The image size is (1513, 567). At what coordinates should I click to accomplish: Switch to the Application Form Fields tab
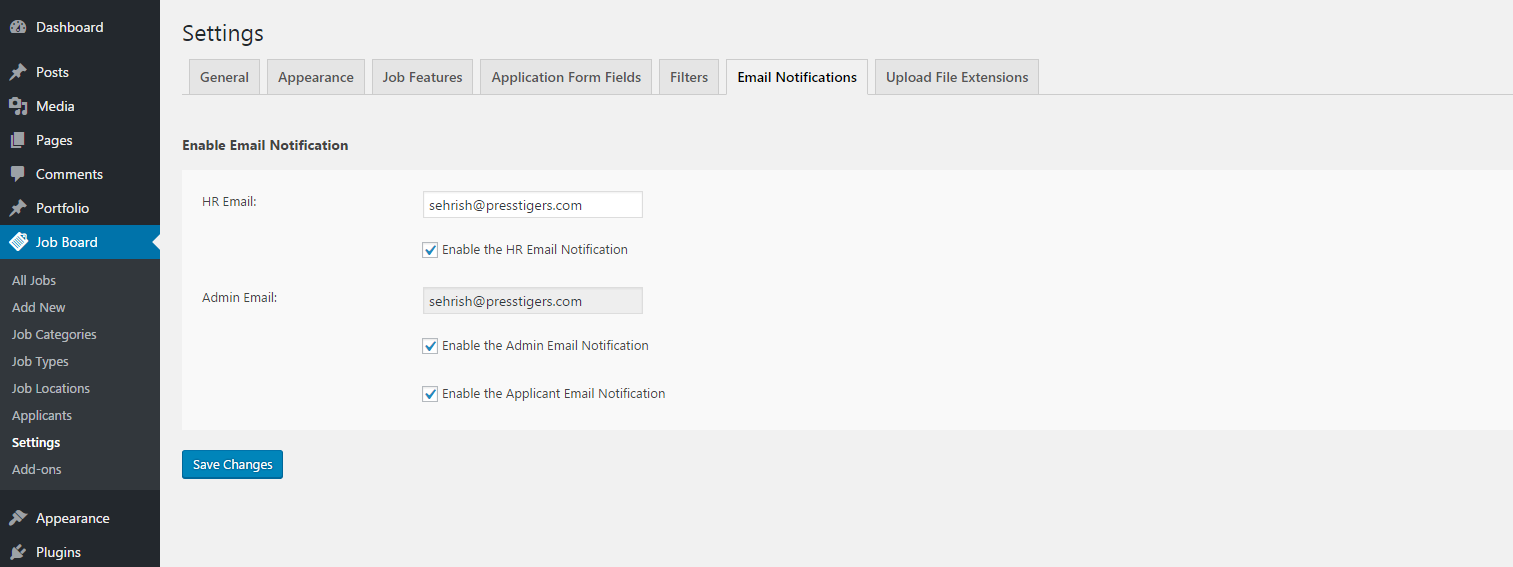pyautogui.click(x=566, y=77)
